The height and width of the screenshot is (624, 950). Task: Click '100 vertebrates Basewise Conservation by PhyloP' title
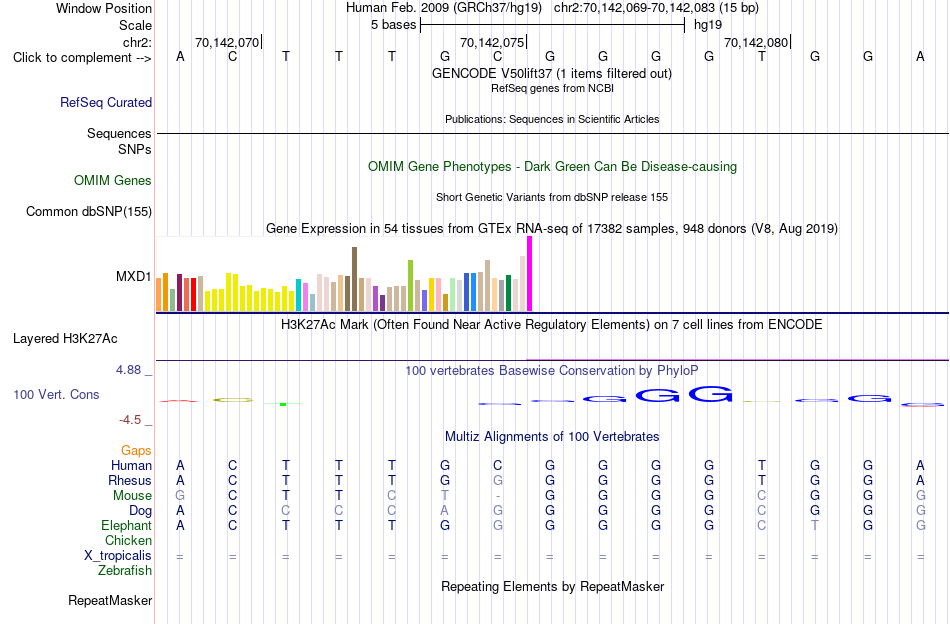click(x=552, y=370)
